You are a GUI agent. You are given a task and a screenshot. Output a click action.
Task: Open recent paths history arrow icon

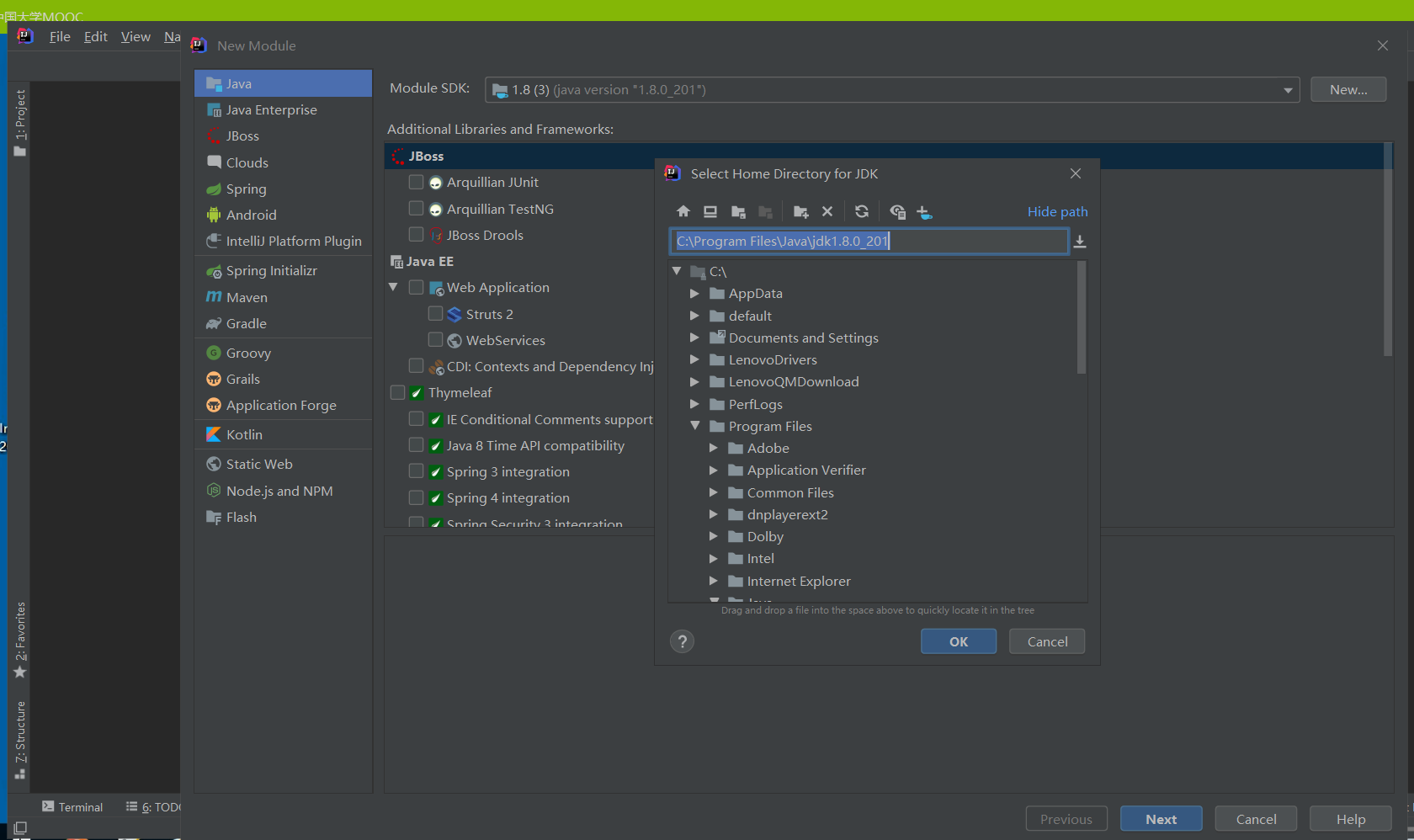point(1080,242)
